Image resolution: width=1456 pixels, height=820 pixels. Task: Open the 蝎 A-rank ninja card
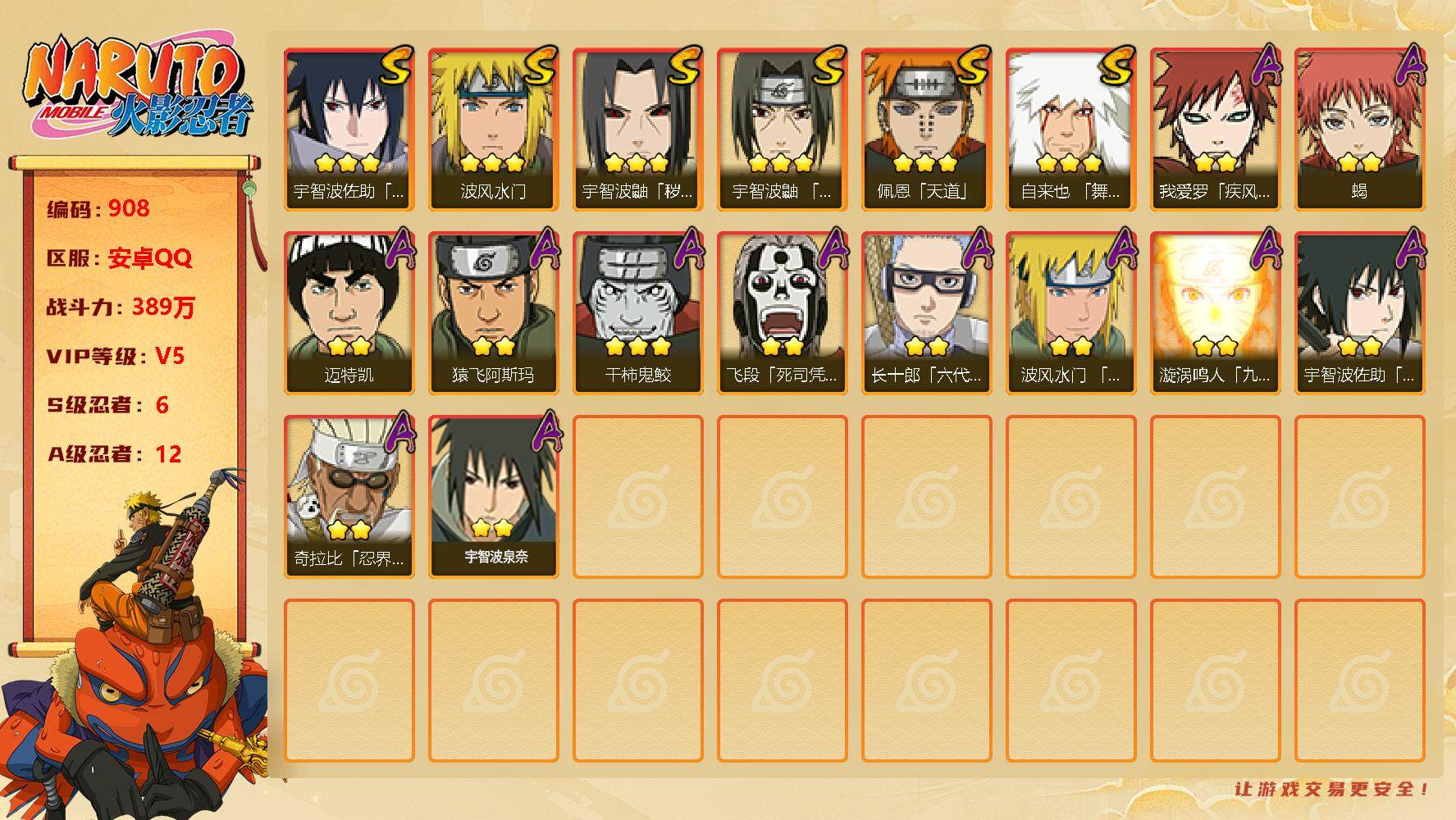point(1359,130)
